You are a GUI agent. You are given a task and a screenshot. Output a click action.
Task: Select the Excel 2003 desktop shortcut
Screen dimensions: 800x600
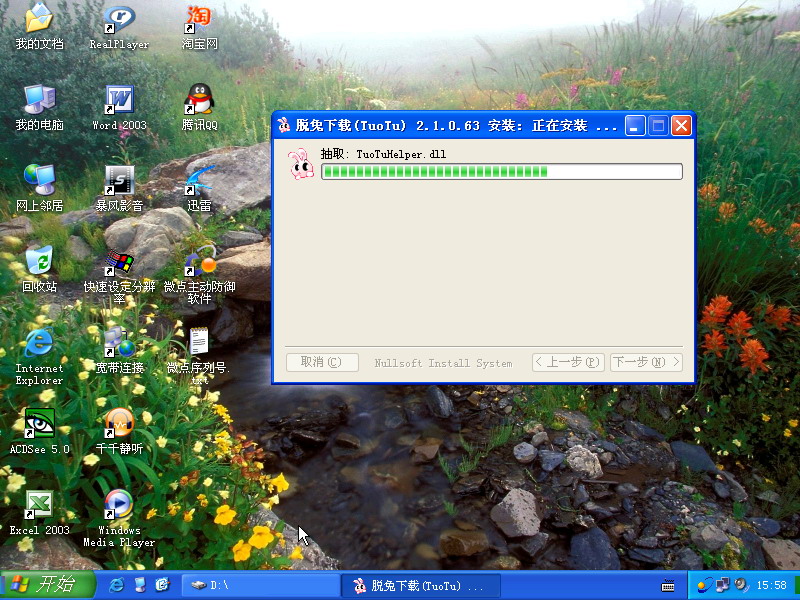(39, 512)
